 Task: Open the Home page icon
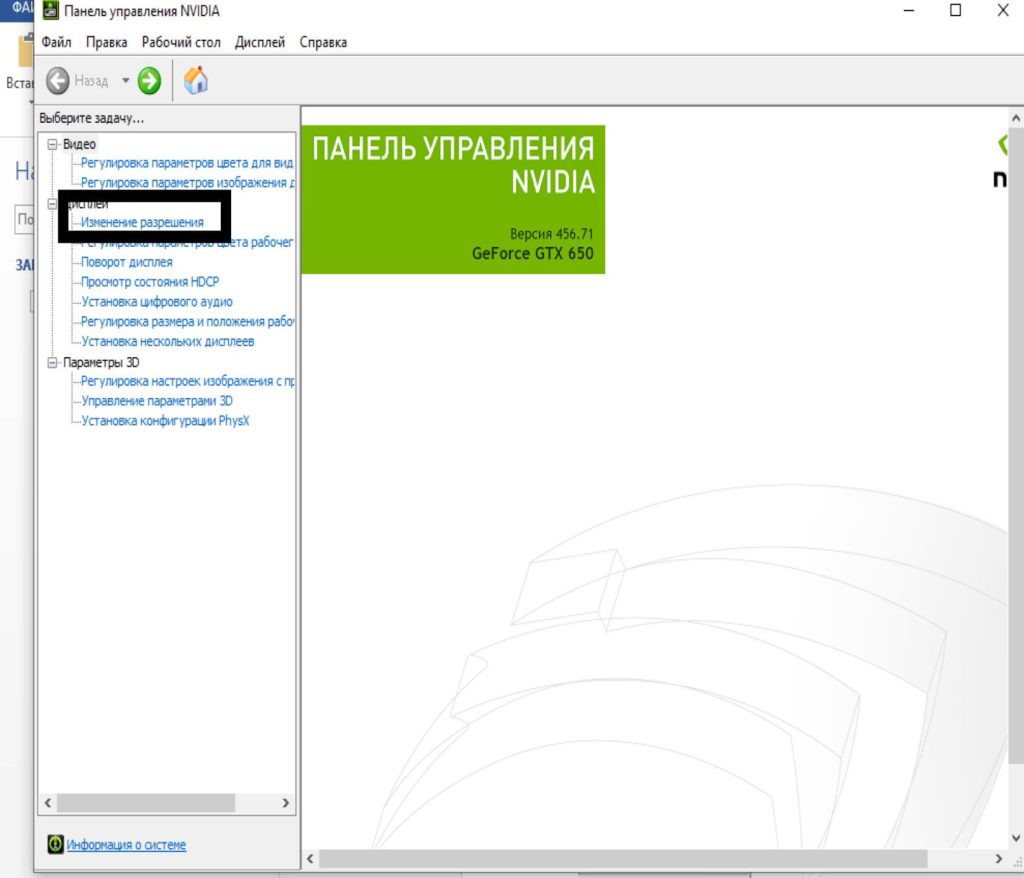tap(196, 80)
